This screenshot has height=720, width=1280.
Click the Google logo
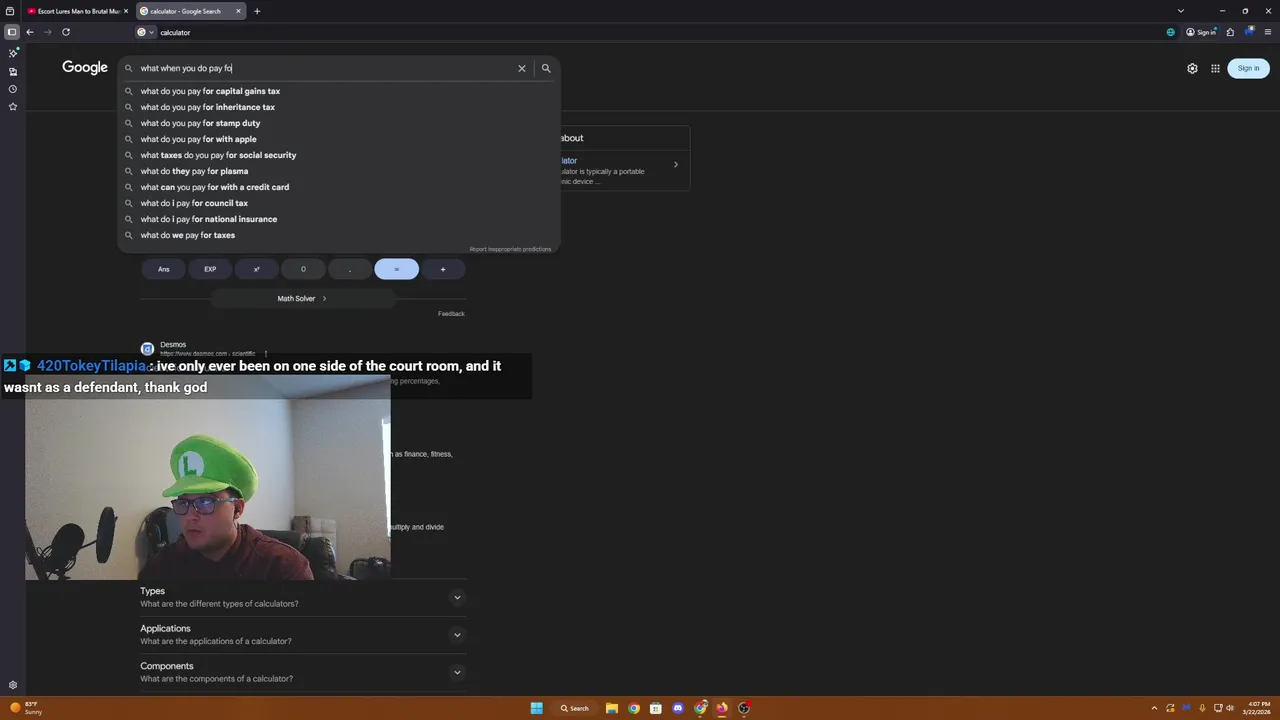85,67
